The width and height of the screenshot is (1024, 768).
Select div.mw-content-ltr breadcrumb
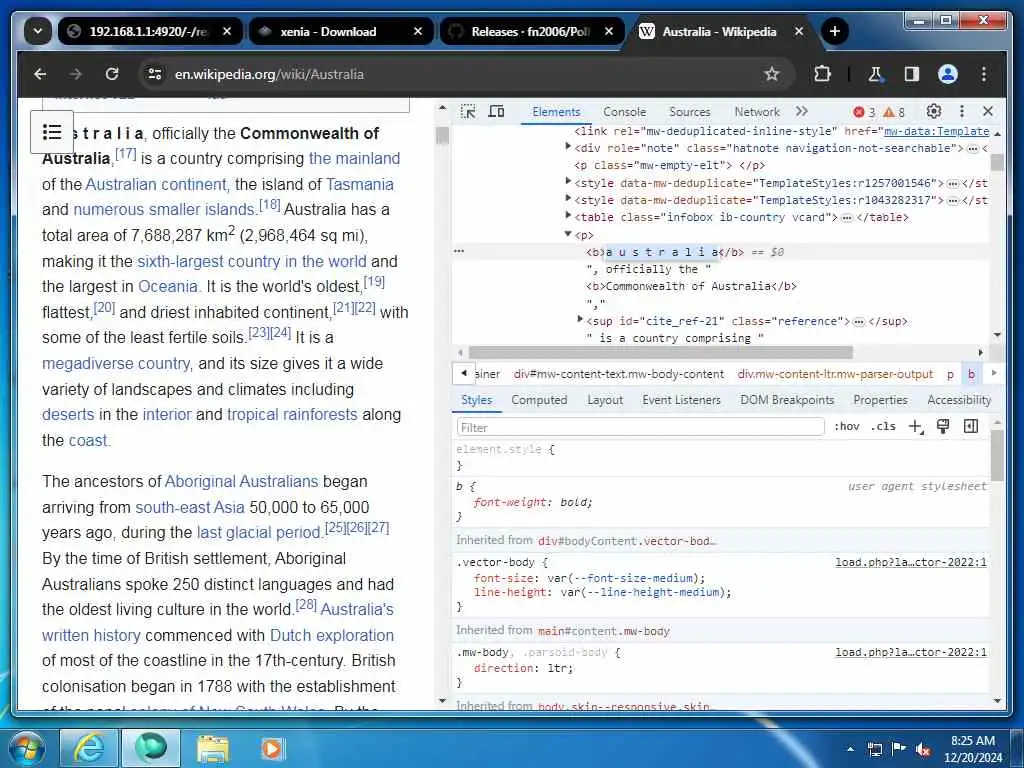835,374
